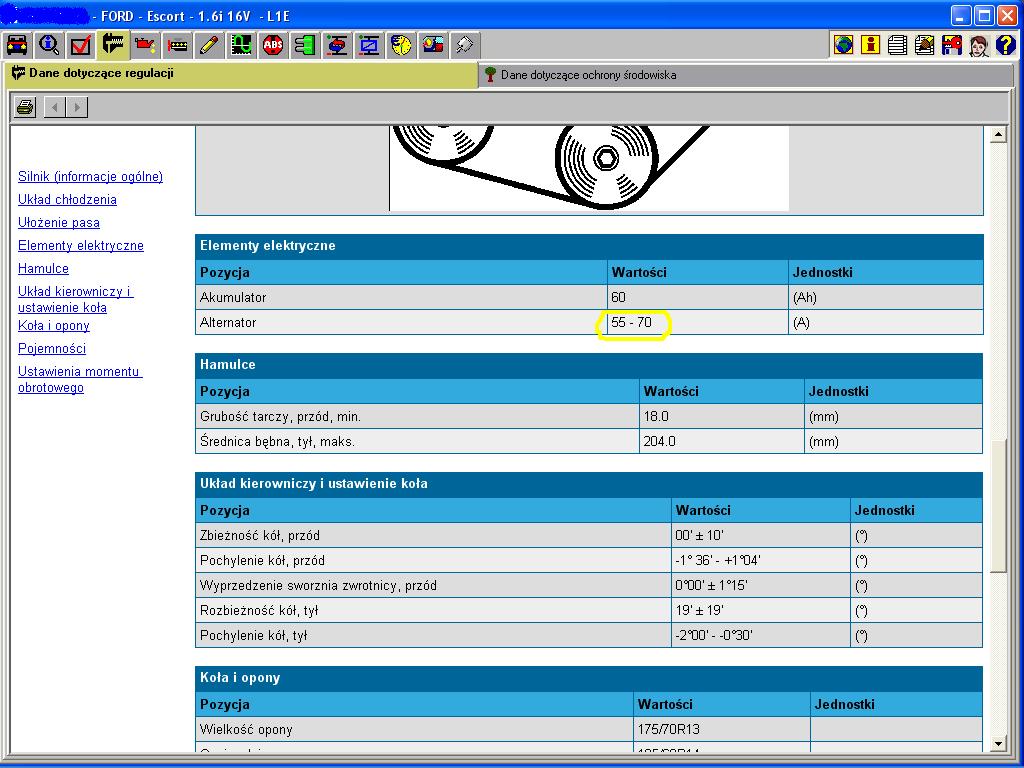
Task: Click the blue question mark help icon
Action: coord(1005,45)
